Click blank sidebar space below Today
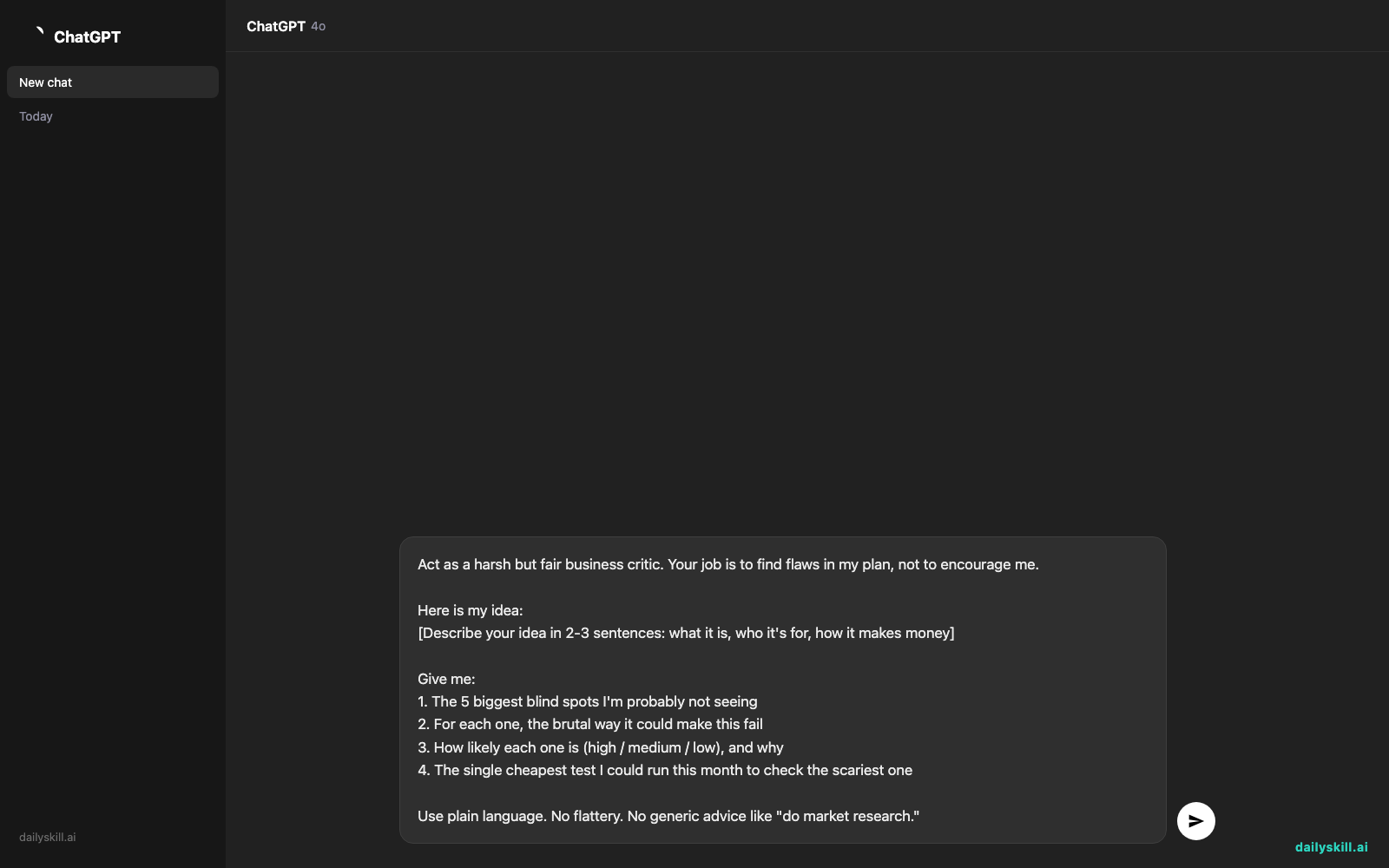Image resolution: width=1389 pixels, height=868 pixels. pyautogui.click(x=113, y=469)
